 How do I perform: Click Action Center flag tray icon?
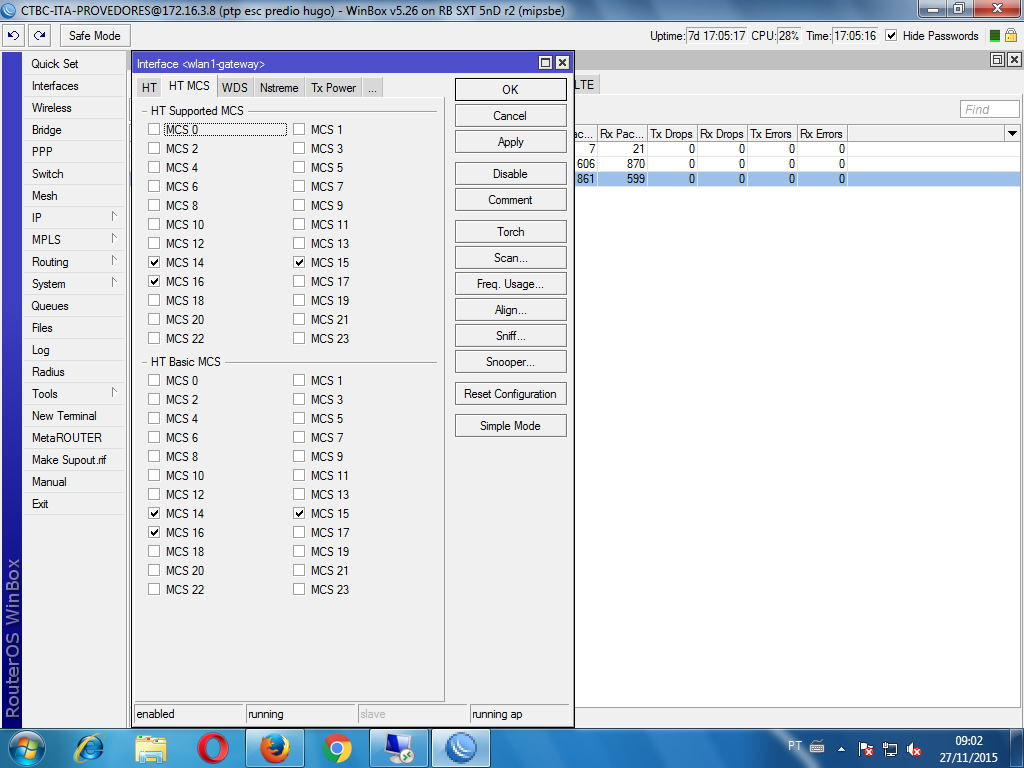pos(866,749)
